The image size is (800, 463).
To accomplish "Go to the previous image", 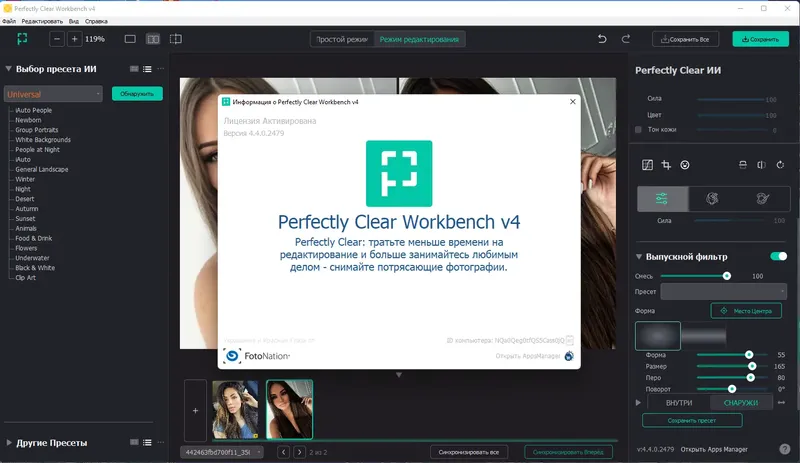I will (x=284, y=452).
